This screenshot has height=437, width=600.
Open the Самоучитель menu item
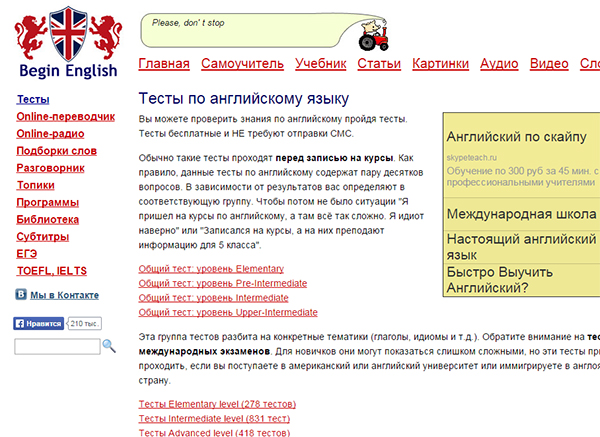[x=242, y=64]
